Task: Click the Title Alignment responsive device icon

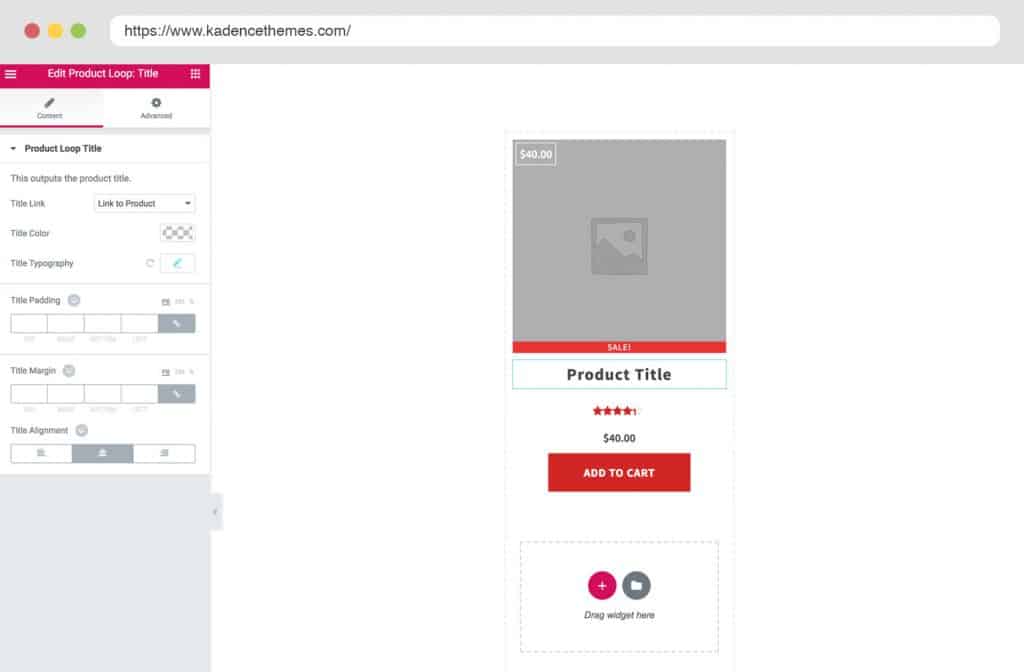Action: pos(82,430)
